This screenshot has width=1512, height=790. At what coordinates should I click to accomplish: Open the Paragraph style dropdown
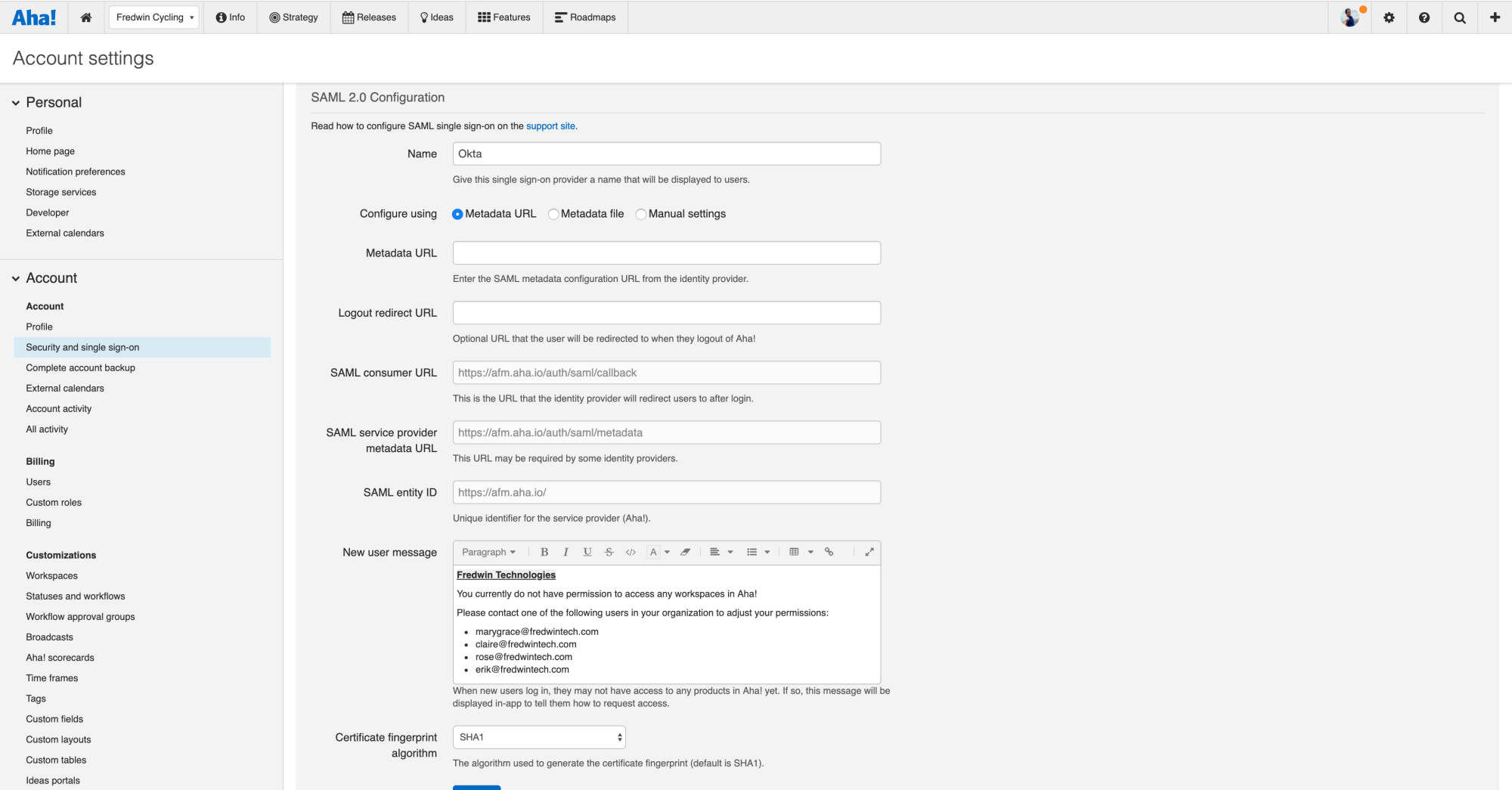[x=488, y=552]
